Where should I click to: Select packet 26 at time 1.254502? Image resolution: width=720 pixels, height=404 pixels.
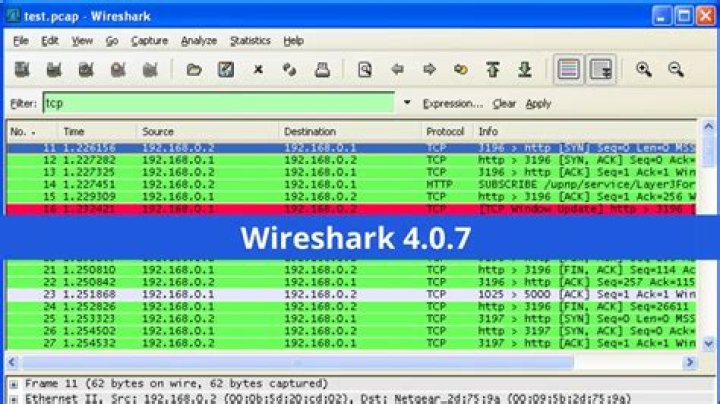coord(351,331)
